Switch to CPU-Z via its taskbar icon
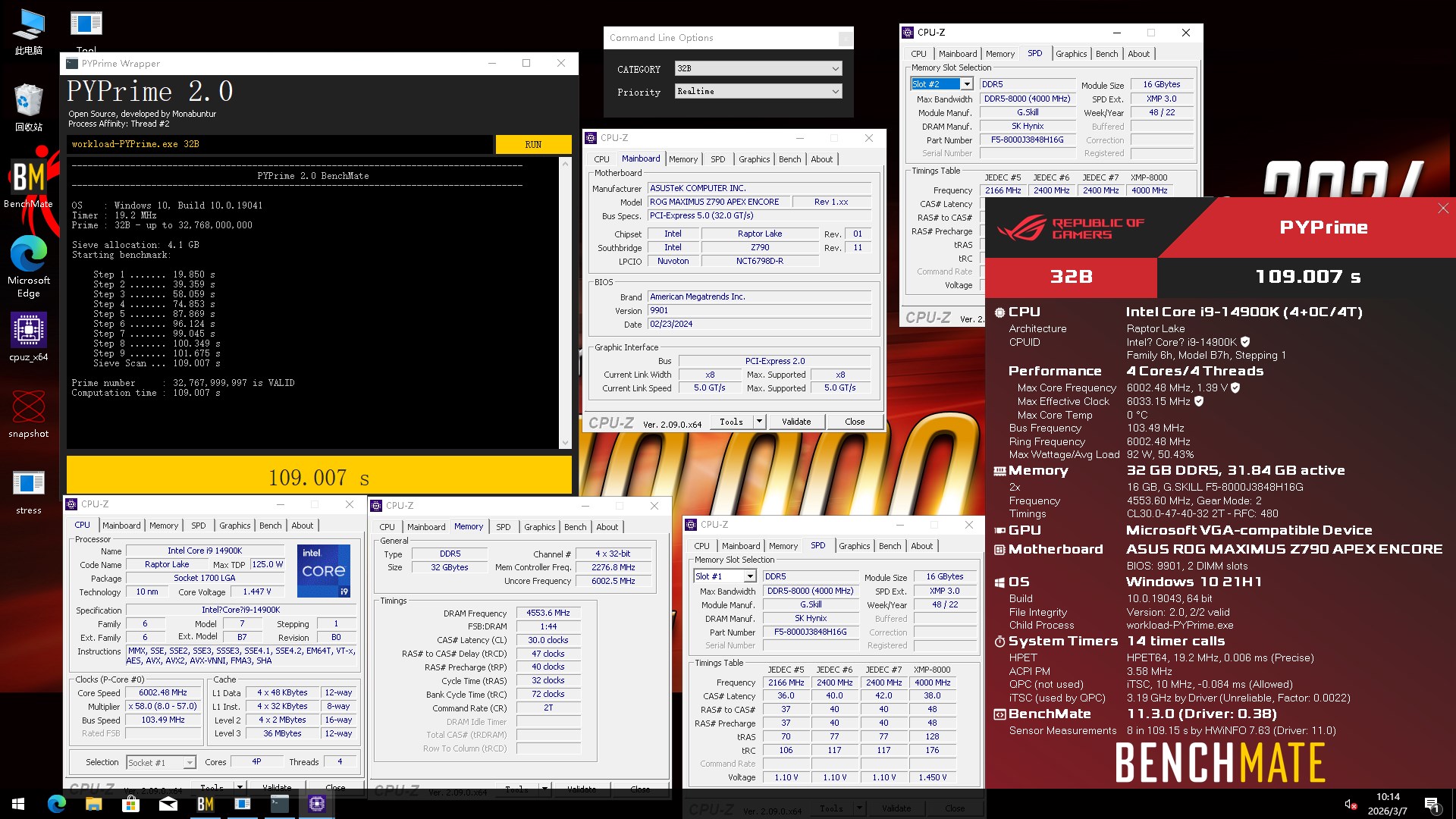This screenshot has height=819, width=1456. tap(317, 804)
